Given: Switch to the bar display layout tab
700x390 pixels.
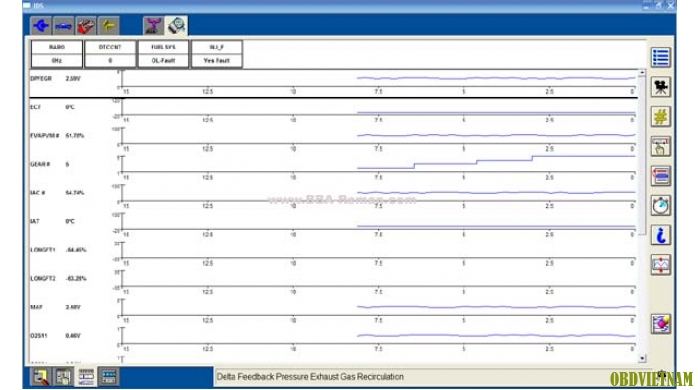Looking at the screenshot, I should tap(86, 377).
